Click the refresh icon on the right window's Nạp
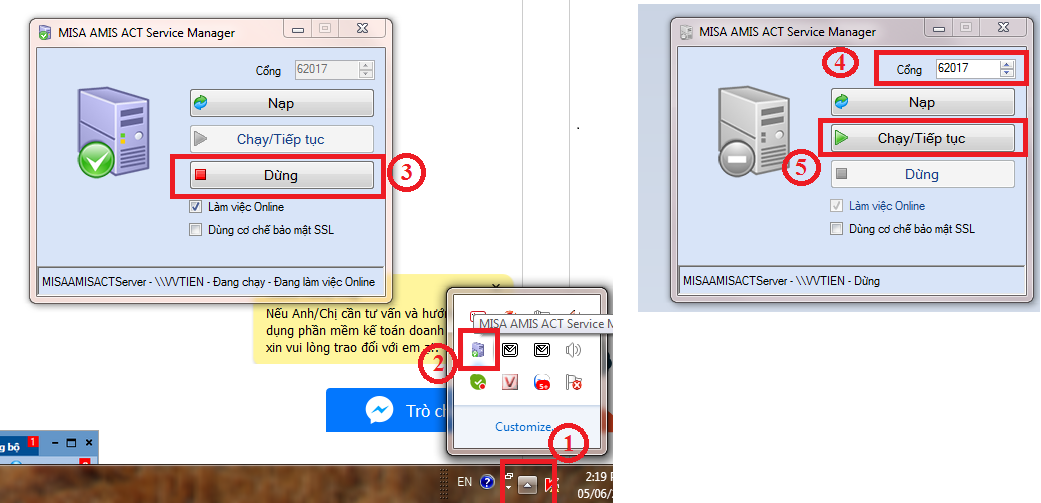Image resolution: width=1041 pixels, height=503 pixels. [841, 102]
